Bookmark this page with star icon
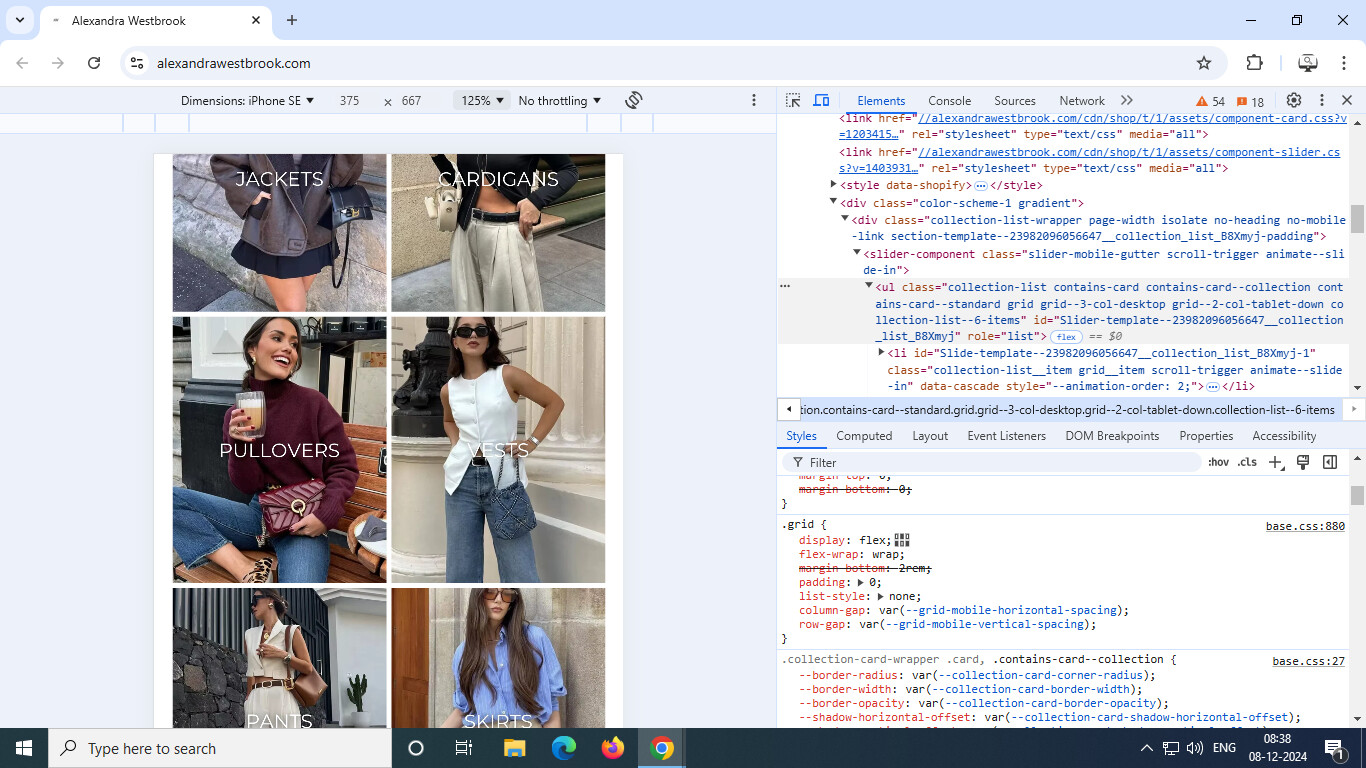 [x=1204, y=63]
